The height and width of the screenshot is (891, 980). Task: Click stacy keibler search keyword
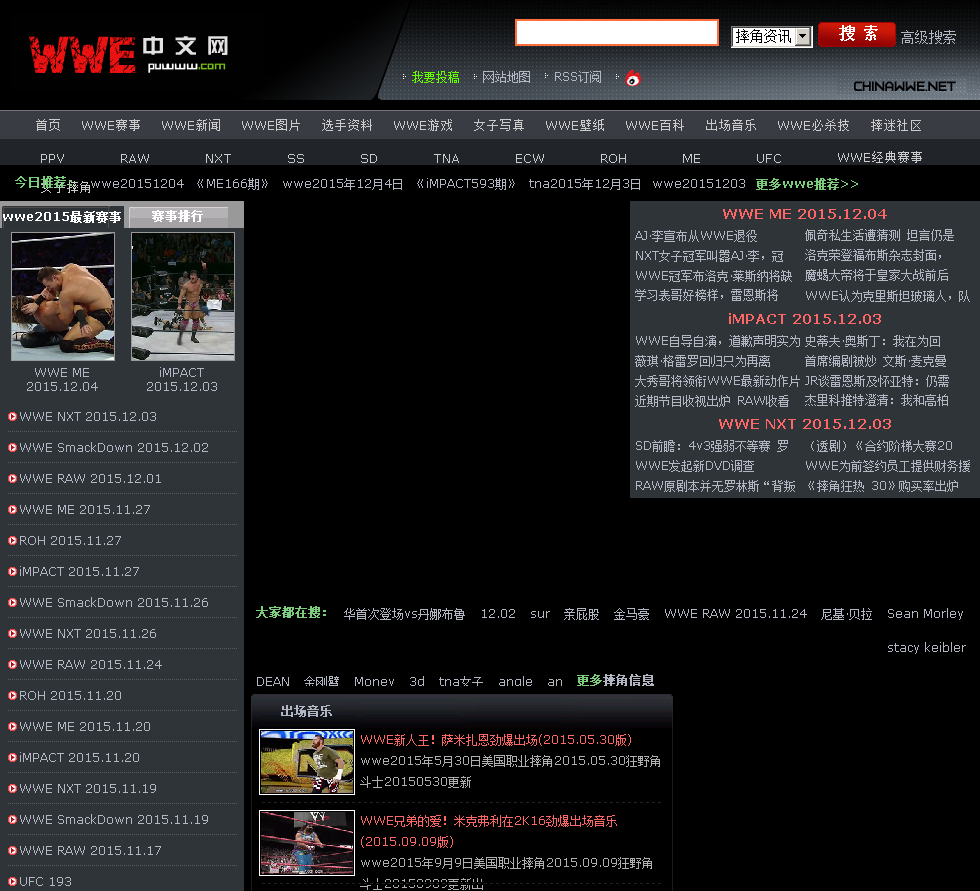tap(926, 647)
